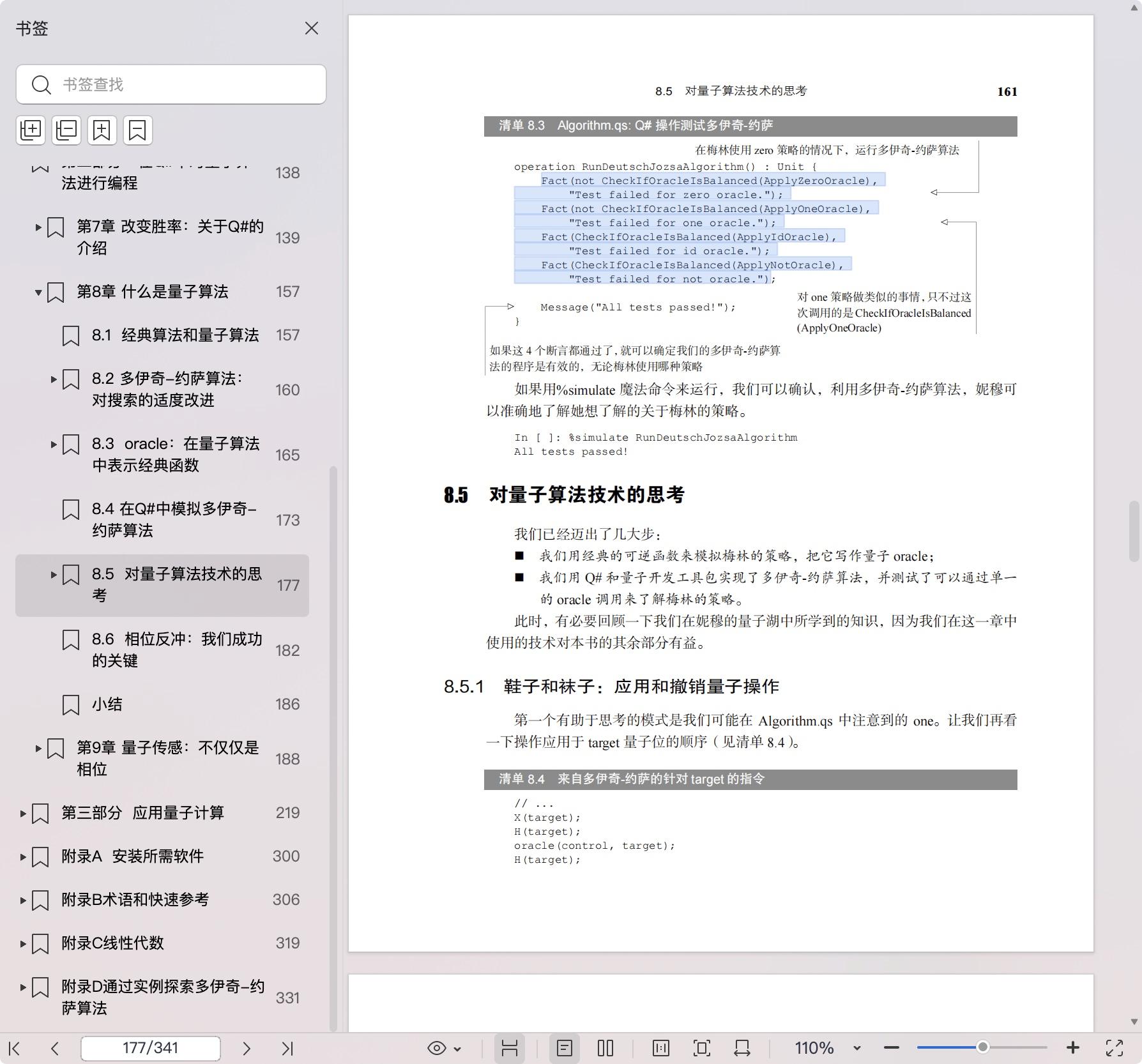Screen dimensions: 1142x1064
Task: Expand 第三部分 应用量子计算 bookmark
Action: (23, 813)
